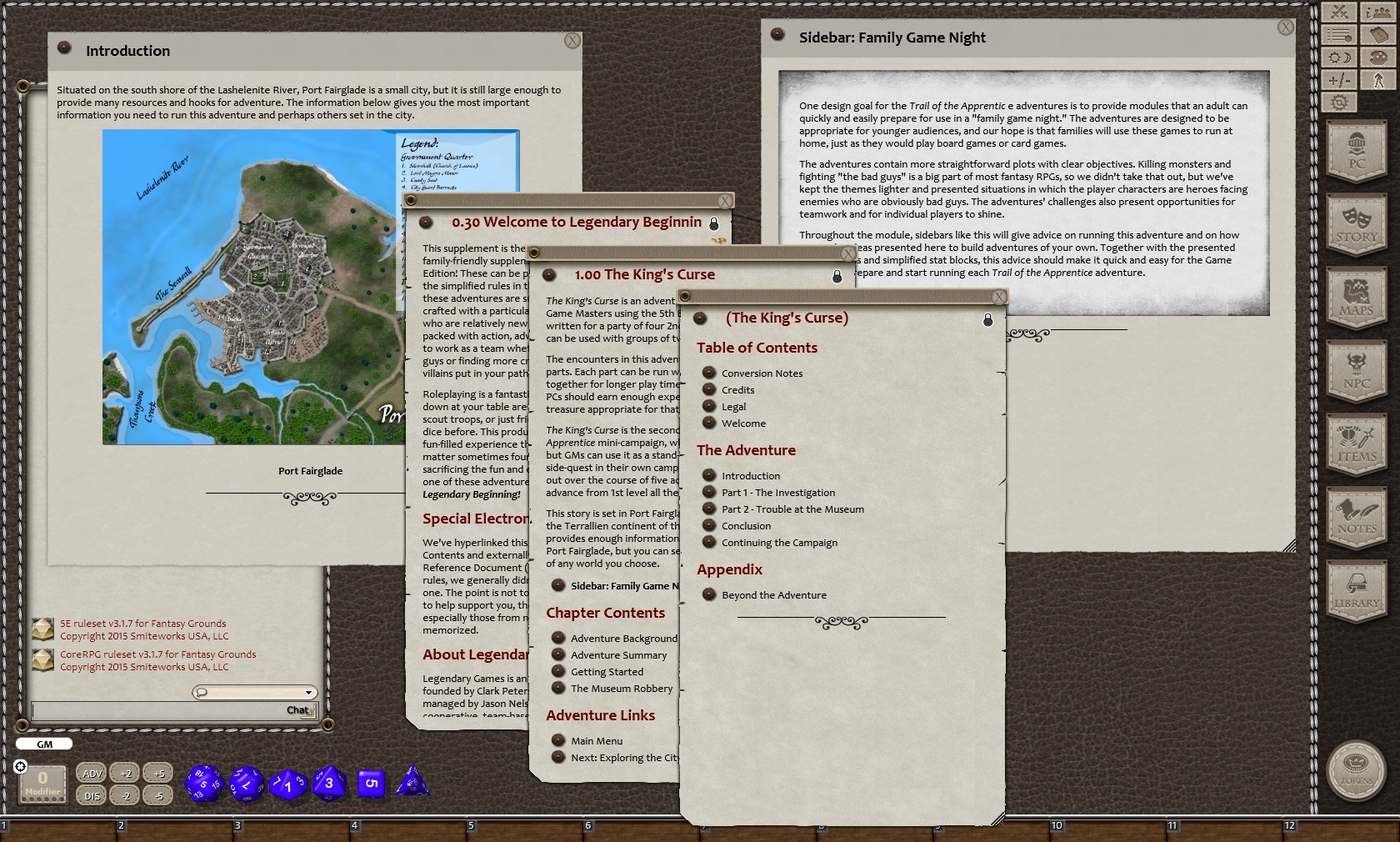1400x842 pixels.
Task: Toggle the lock on the (The King's Curse) window
Action: pos(988,320)
